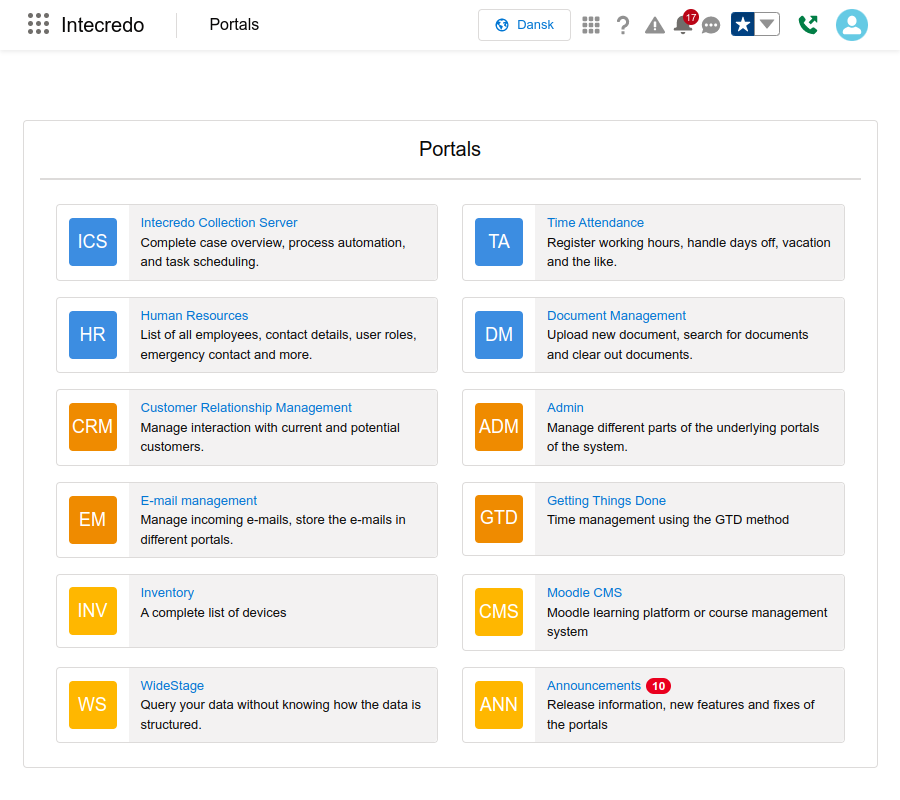
Task: Click the Announcements red 10 badge
Action: pyautogui.click(x=658, y=686)
